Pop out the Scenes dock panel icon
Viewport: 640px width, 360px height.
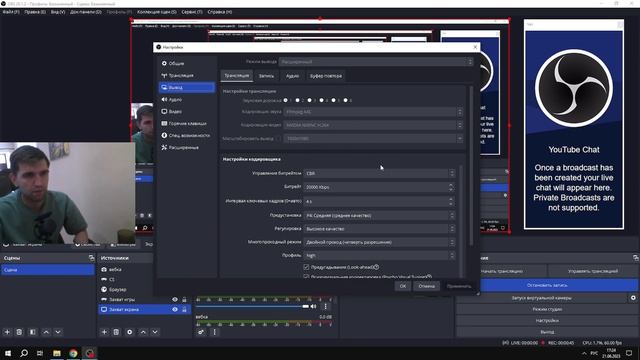click(x=91, y=258)
